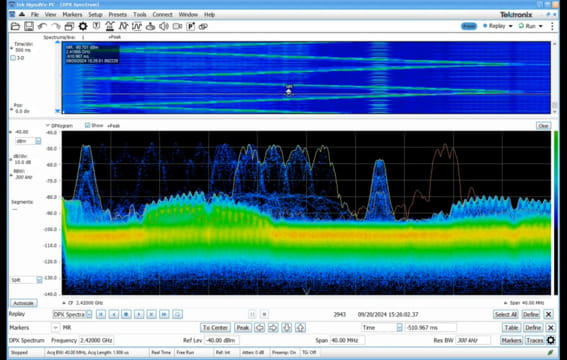Open DPX Spectrum settings gear at bottom right
This screenshot has height=360, width=567.
(551, 340)
